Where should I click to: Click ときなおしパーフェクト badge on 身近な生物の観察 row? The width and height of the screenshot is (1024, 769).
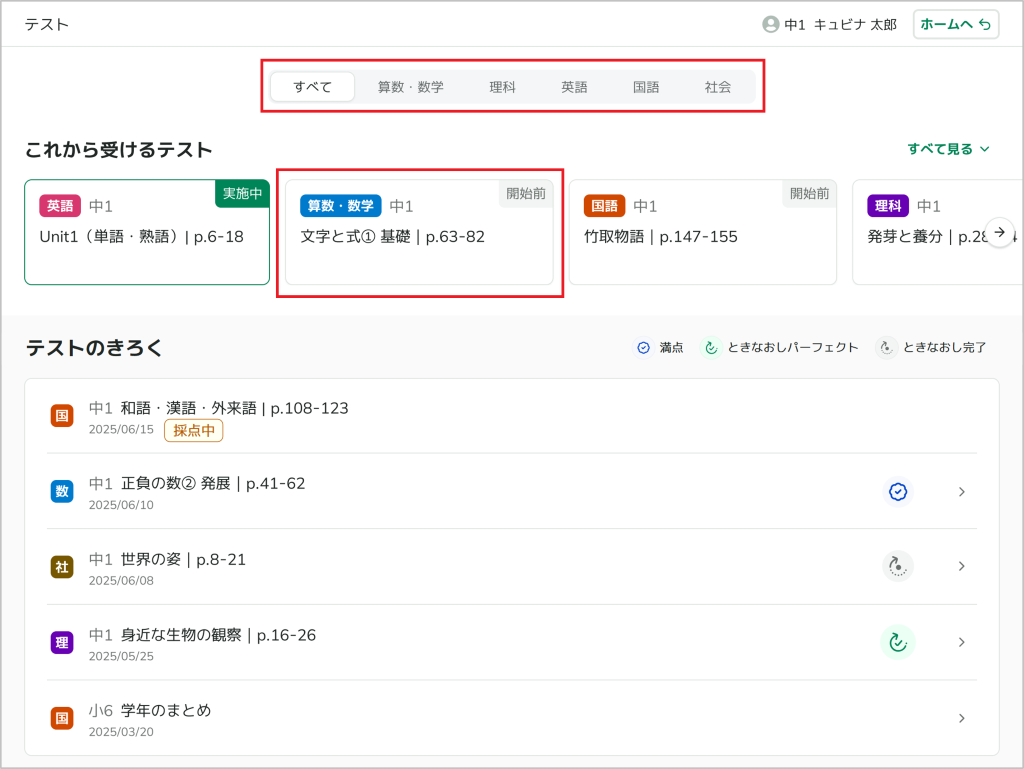click(x=898, y=642)
